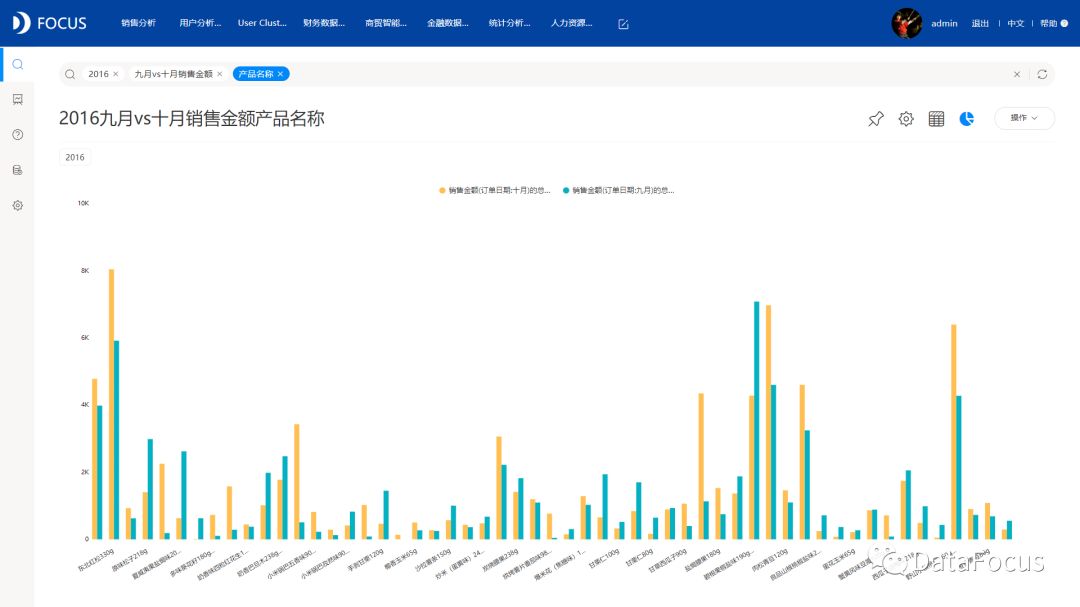Open the 销售分析 menu tab
The height and width of the screenshot is (607, 1080).
[138, 23]
